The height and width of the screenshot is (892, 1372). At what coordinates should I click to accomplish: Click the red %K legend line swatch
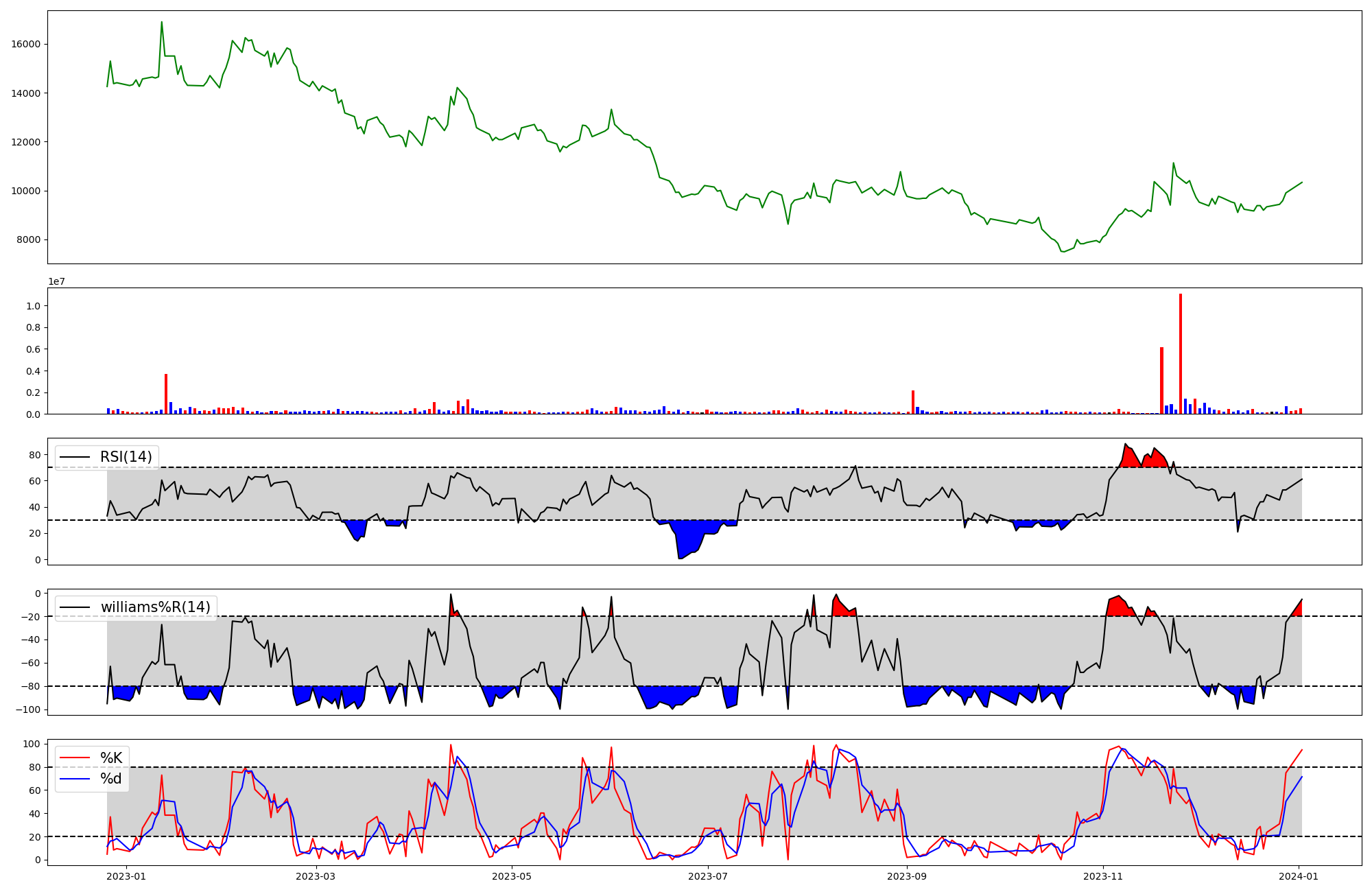pyautogui.click(x=75, y=758)
